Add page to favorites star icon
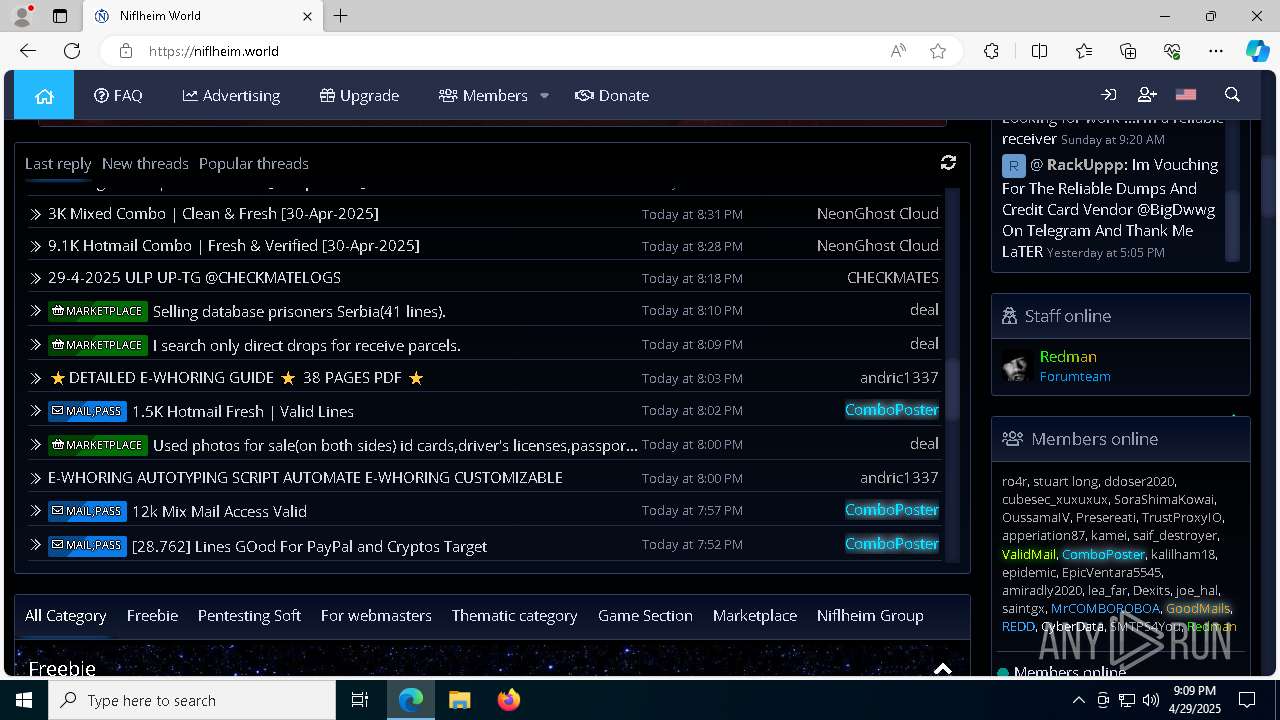Screen dimensions: 1280x720 coord(938,51)
